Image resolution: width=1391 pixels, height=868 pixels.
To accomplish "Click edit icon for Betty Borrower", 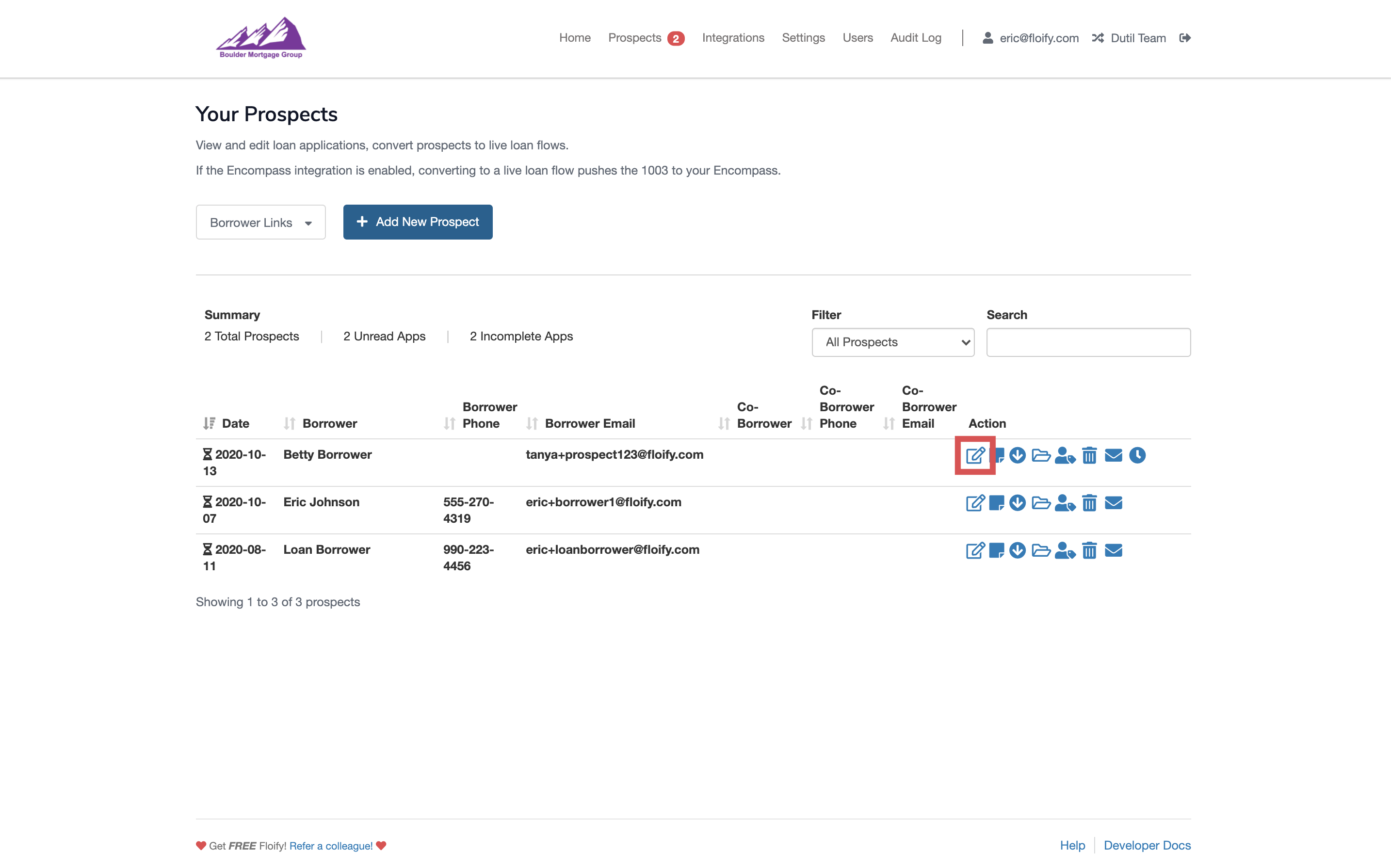I will pos(975,456).
